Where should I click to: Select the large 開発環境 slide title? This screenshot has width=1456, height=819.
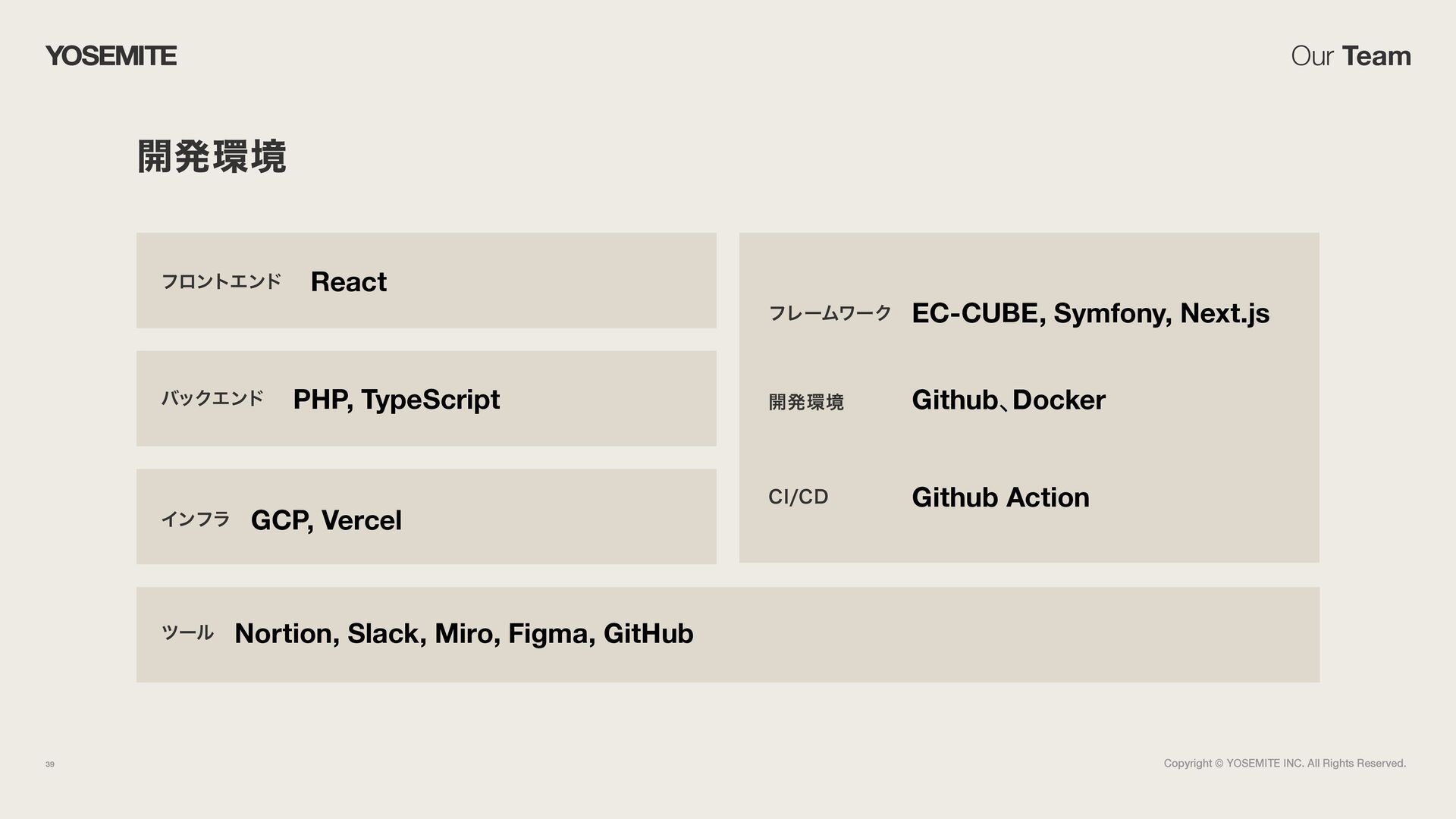[x=212, y=157]
